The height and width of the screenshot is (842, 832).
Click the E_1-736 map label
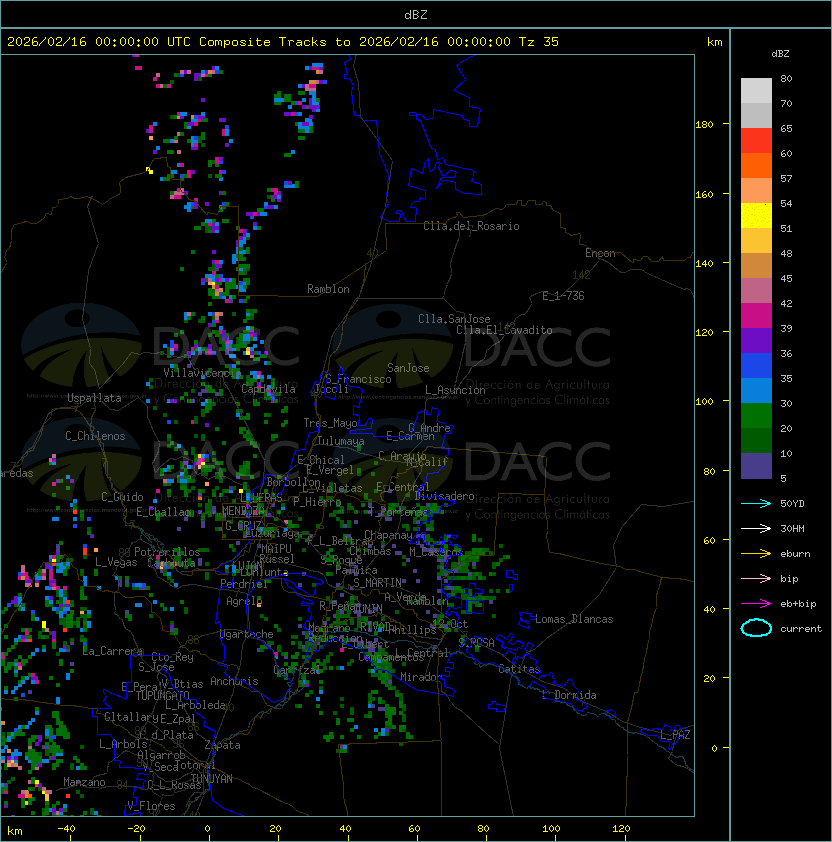click(x=563, y=296)
